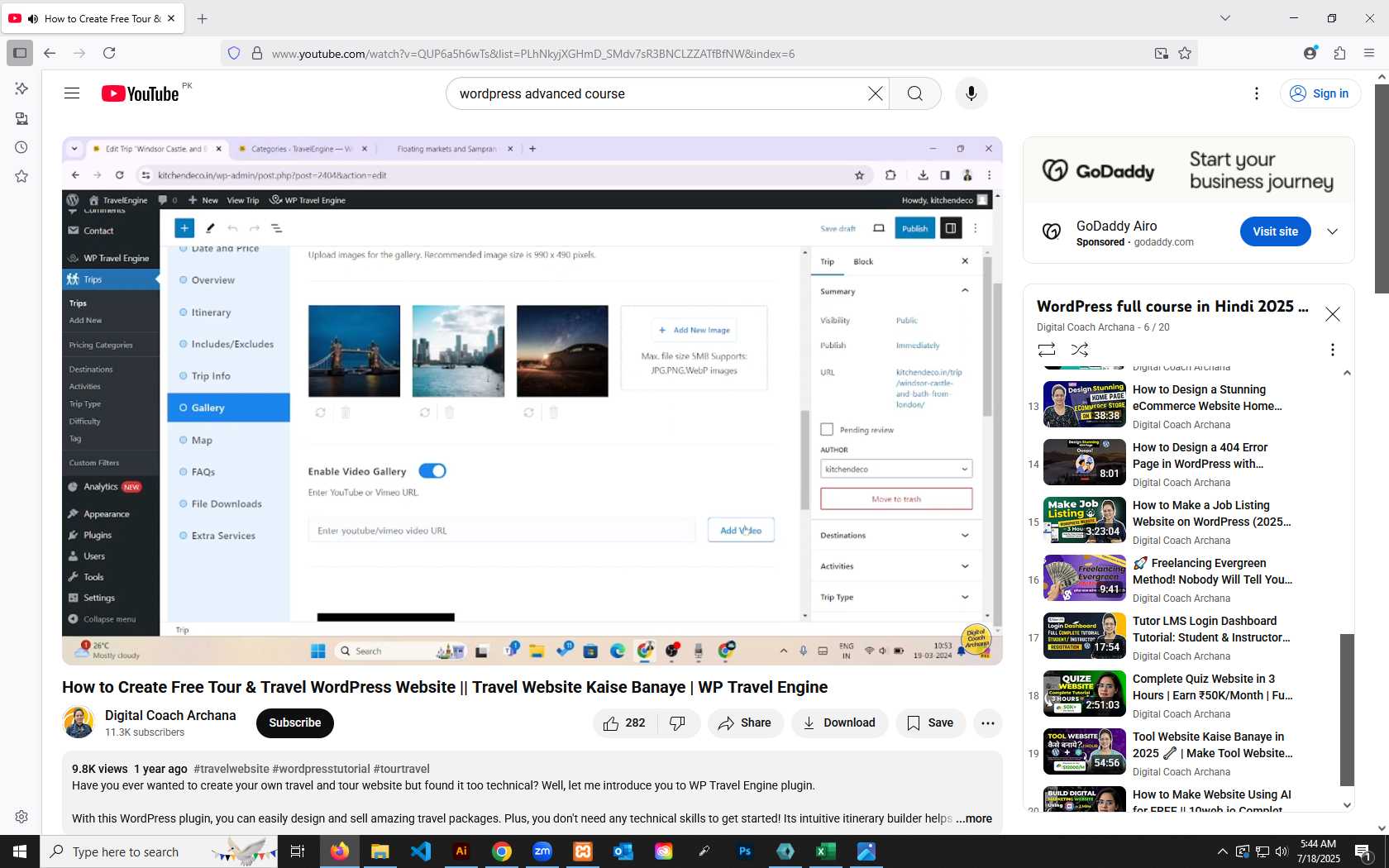Go back to the previous page
The width and height of the screenshot is (1389, 868).
pyautogui.click(x=50, y=53)
